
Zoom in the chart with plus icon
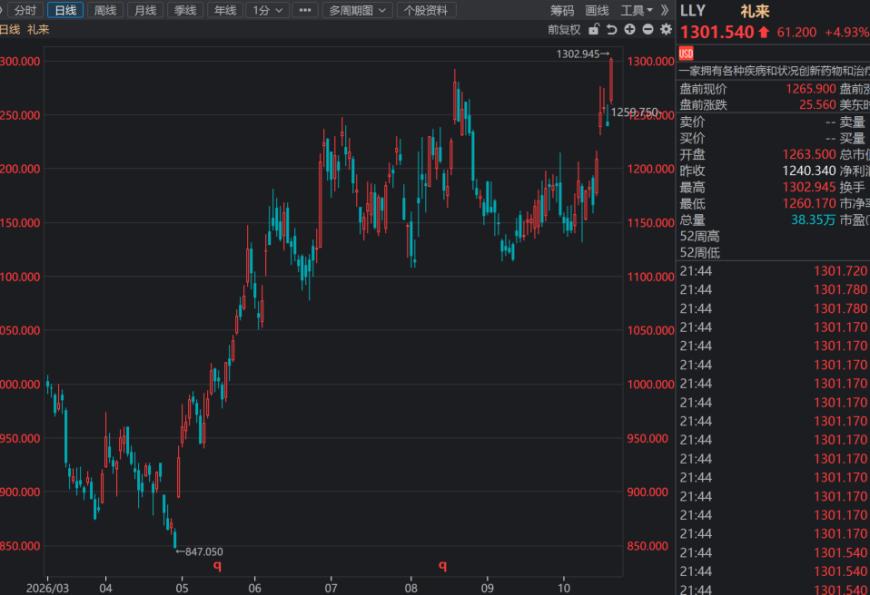[630, 29]
